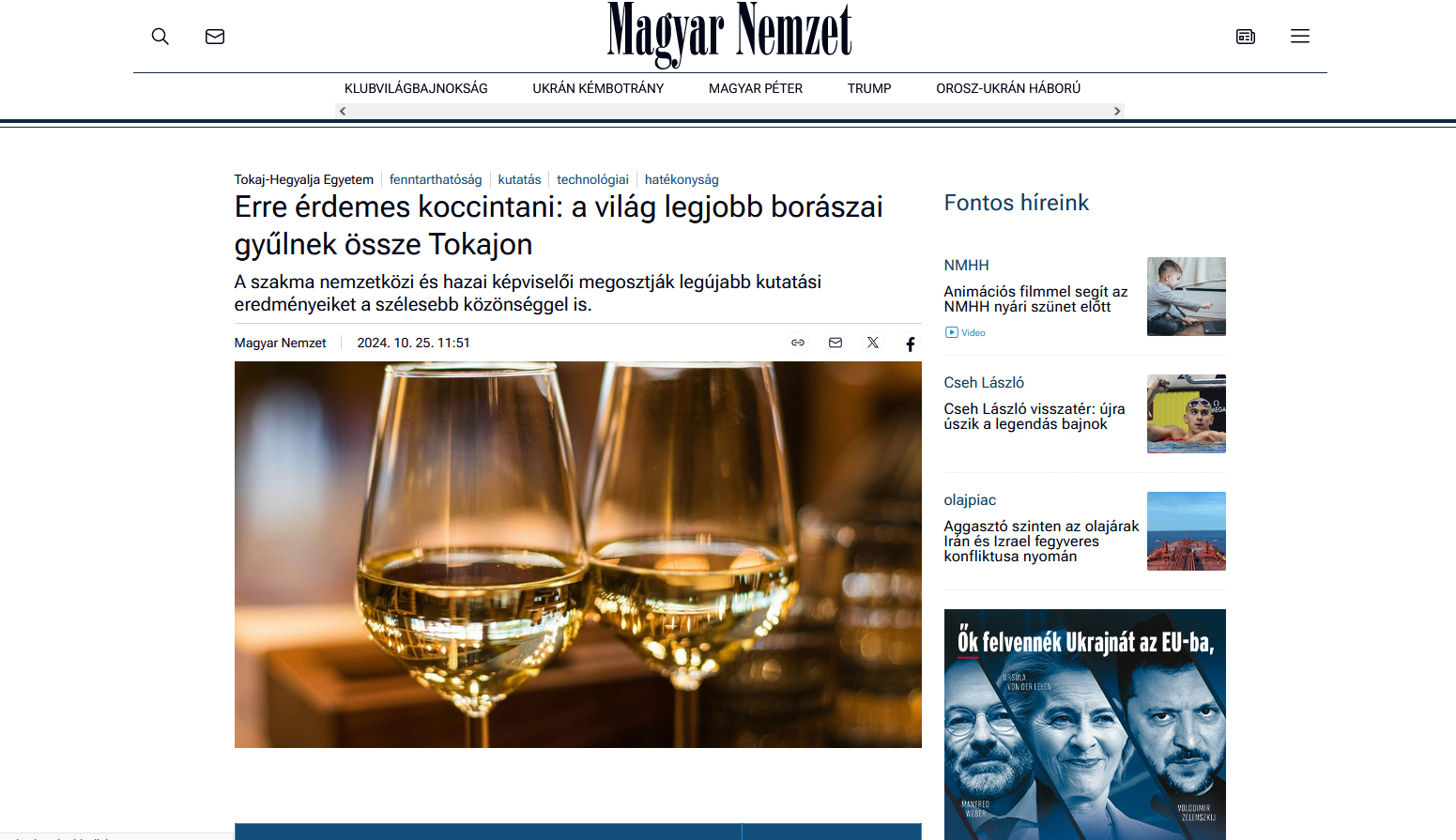
Task: Open the MAGYAR PÉTER topic
Action: point(756,88)
